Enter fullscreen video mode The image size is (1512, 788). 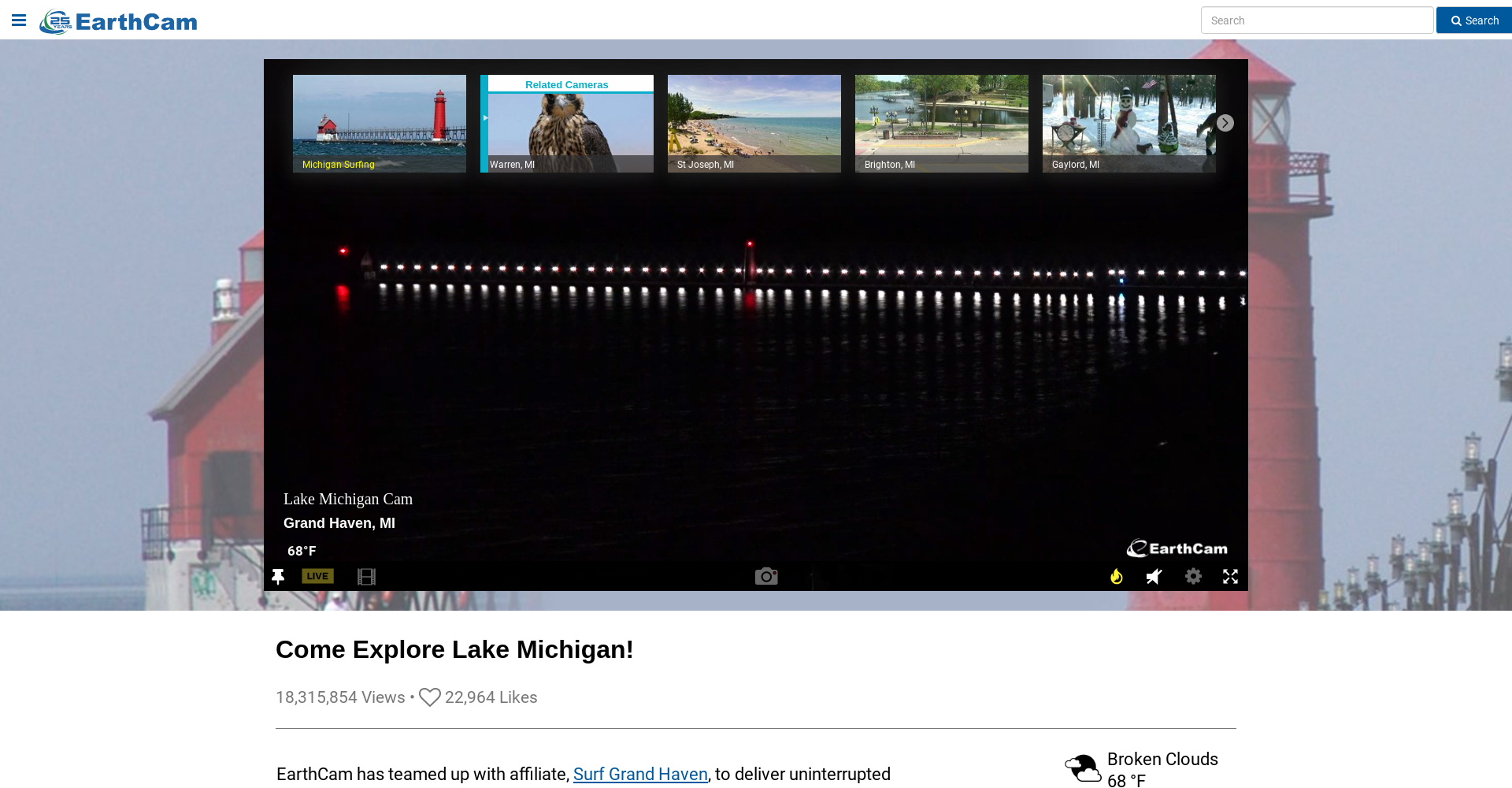point(1230,577)
